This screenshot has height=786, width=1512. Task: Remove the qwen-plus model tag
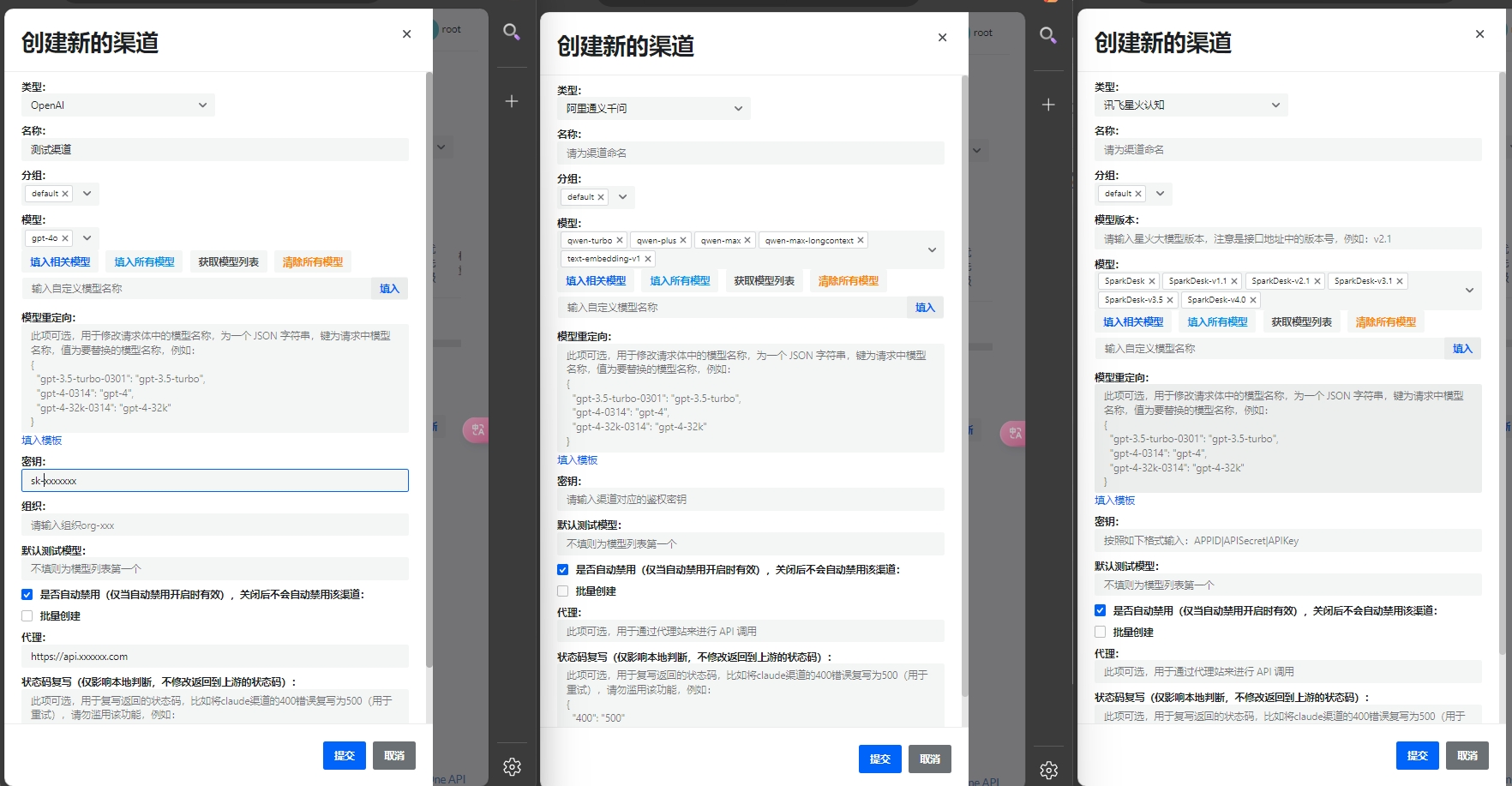[x=683, y=241]
